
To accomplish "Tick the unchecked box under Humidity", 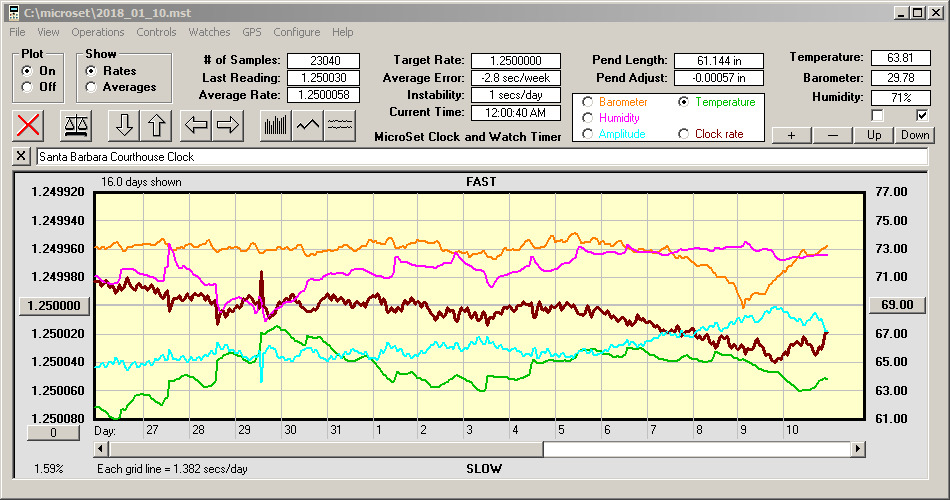I will click(x=877, y=115).
